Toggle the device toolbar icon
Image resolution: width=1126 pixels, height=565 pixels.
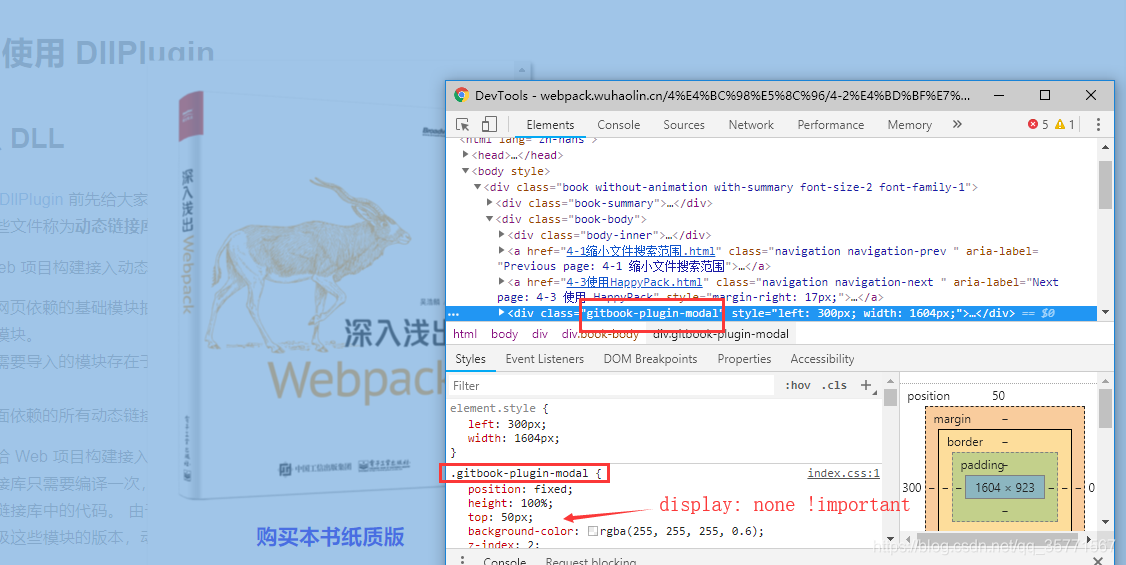(x=489, y=124)
